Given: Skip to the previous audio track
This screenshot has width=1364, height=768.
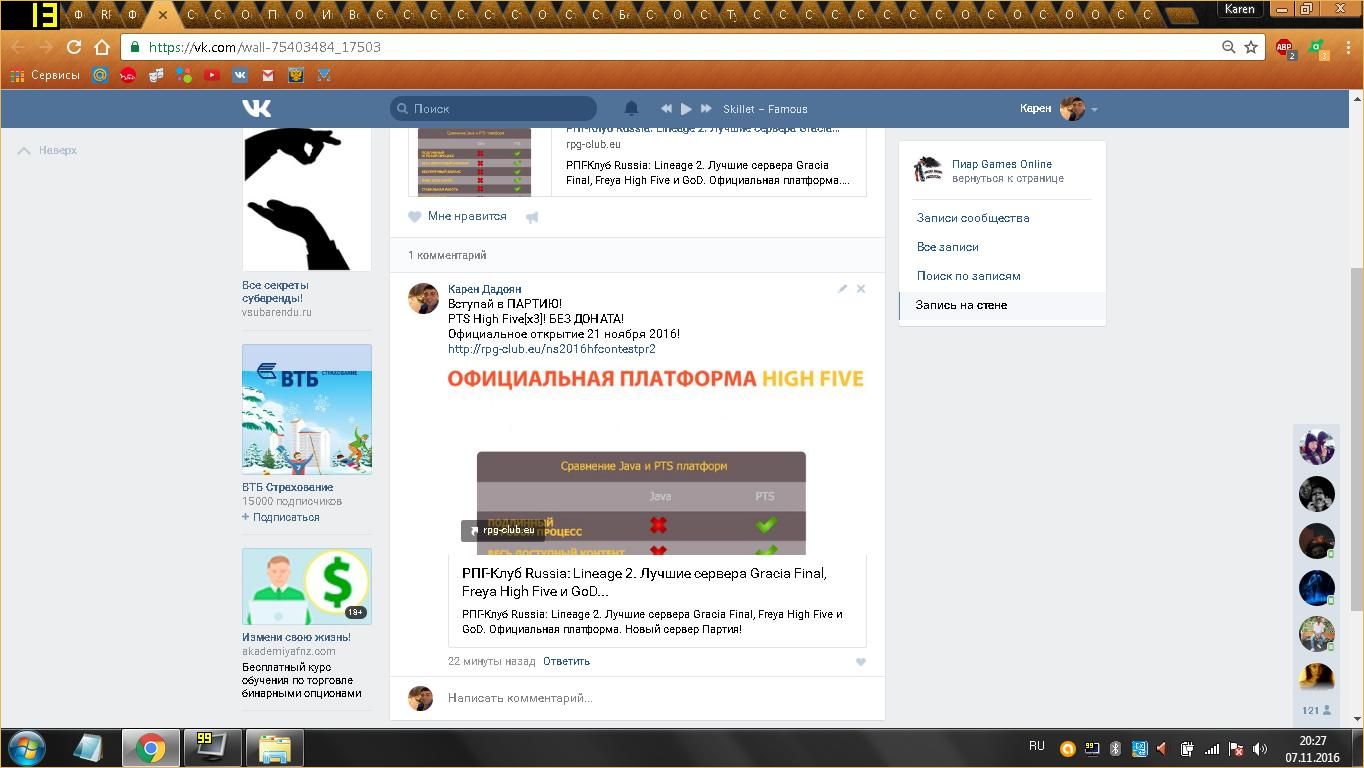Looking at the screenshot, I should (x=666, y=109).
